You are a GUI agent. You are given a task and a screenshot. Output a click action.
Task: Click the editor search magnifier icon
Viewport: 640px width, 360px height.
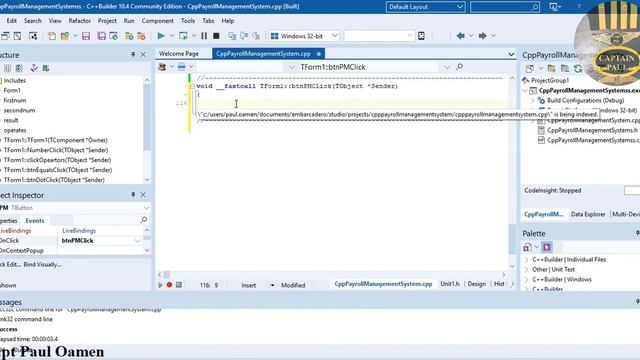(x=460, y=67)
